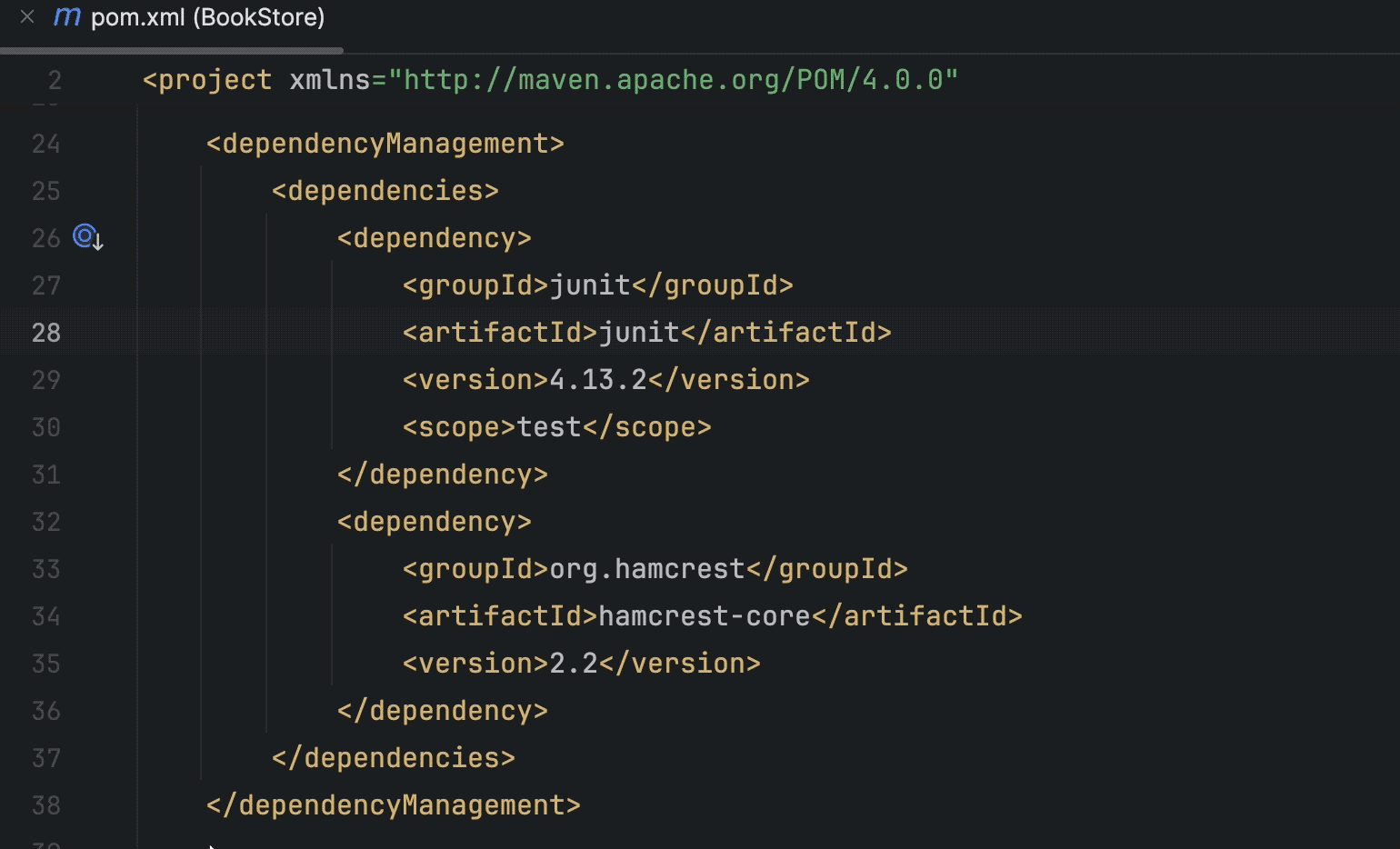Click the junit artifactId on line 28
The width and height of the screenshot is (1400, 849).
tap(645, 332)
